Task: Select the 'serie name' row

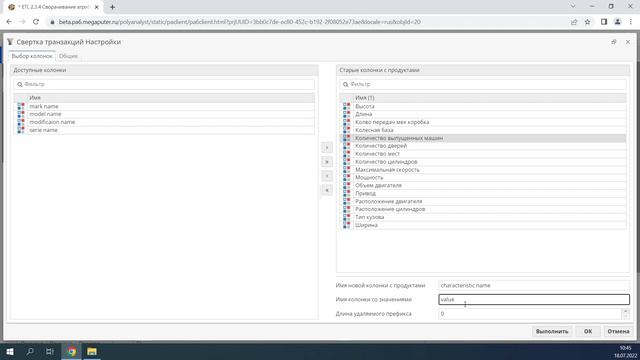Action: pos(164,130)
